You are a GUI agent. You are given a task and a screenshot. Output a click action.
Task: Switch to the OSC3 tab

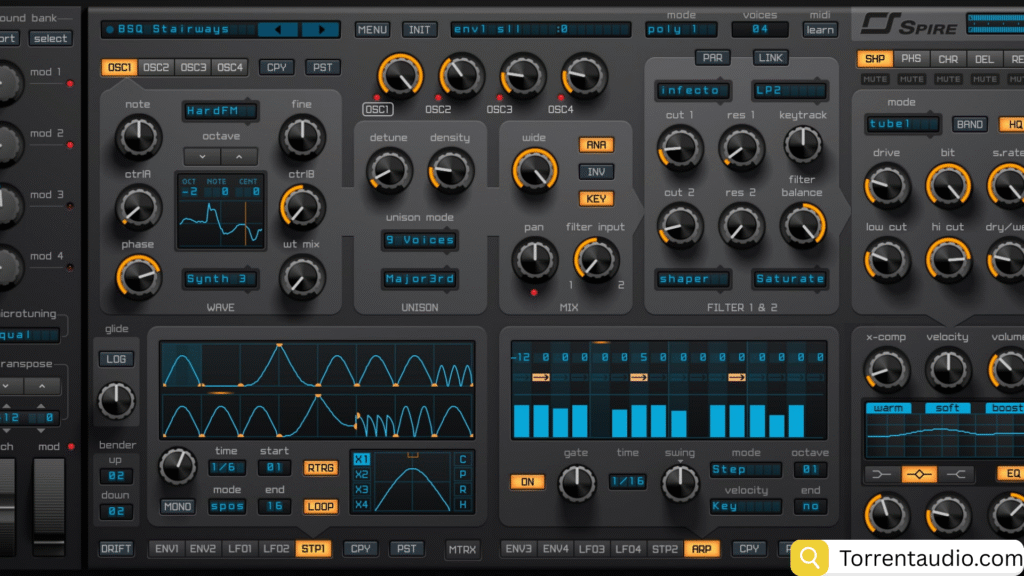click(193, 68)
